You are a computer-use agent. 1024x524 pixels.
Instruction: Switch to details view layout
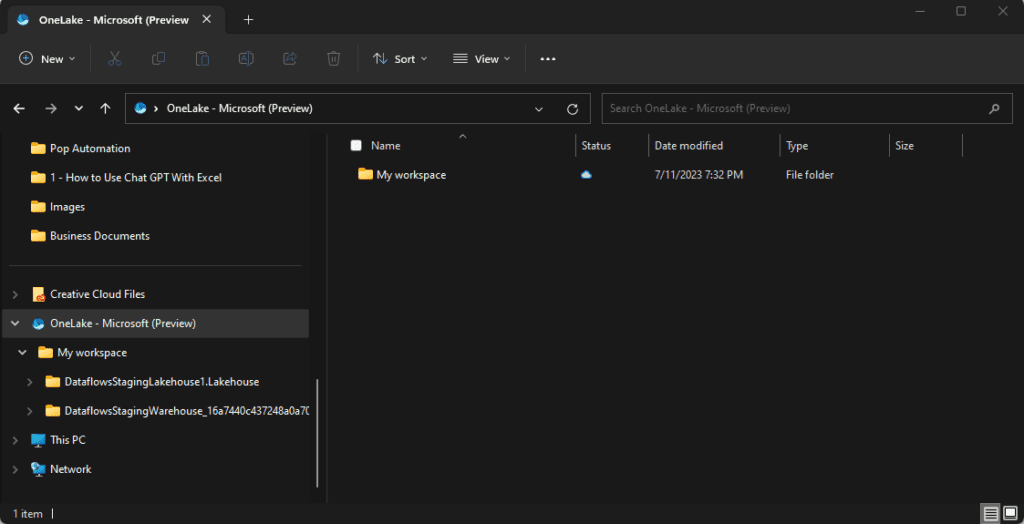click(991, 514)
